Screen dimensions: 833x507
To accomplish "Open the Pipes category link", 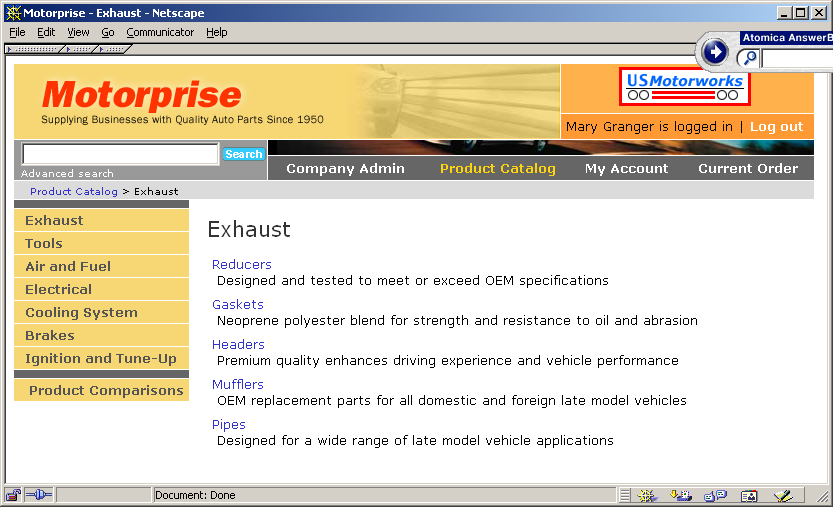I will pyautogui.click(x=228, y=425).
